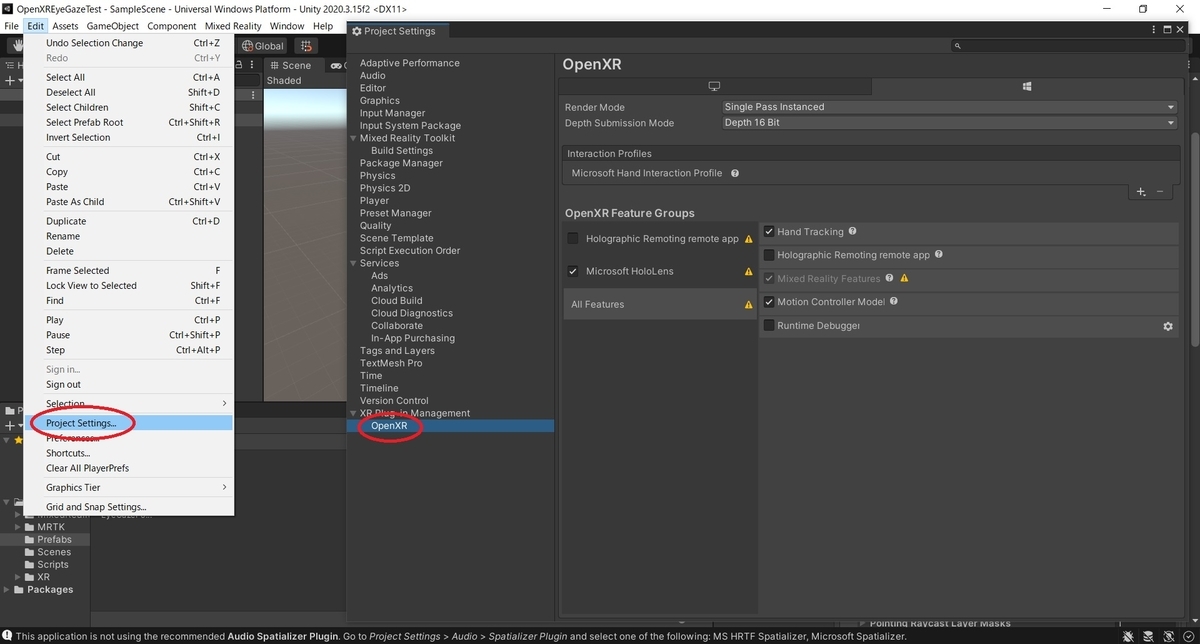This screenshot has width=1200, height=644.
Task: Click the Mixed Reality Features checkbox
Action: point(769,279)
